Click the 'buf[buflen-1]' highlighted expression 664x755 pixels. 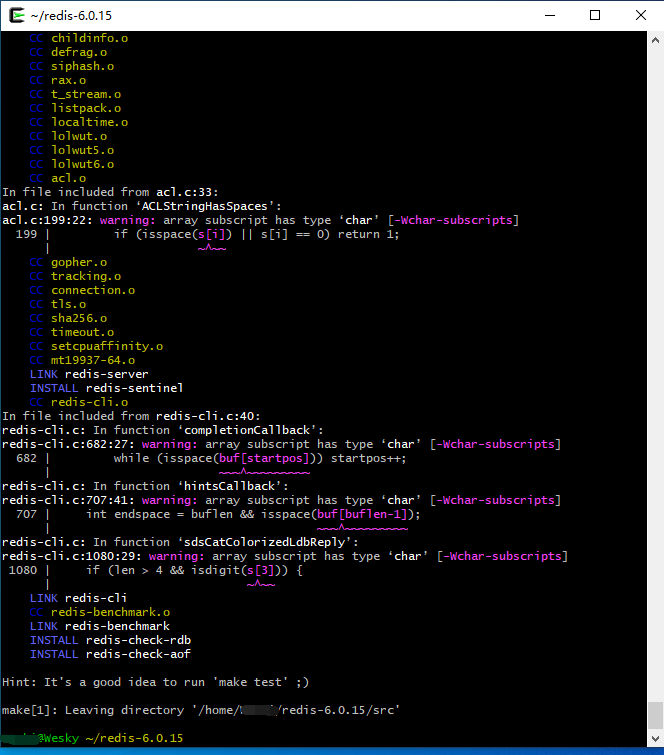click(x=362, y=514)
